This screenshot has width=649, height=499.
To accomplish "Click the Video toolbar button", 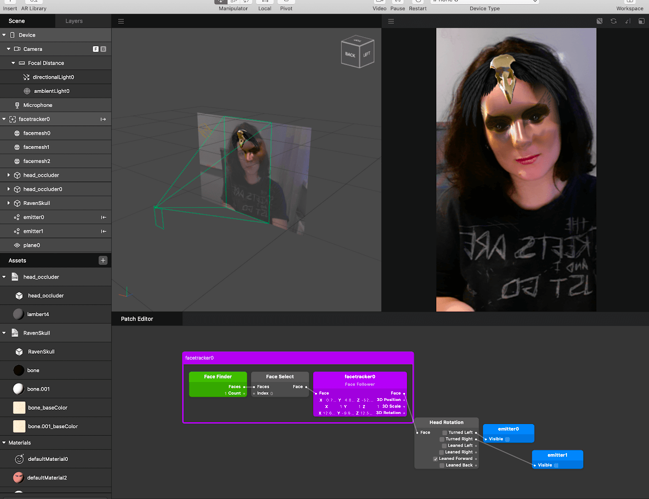I will click(379, 6).
